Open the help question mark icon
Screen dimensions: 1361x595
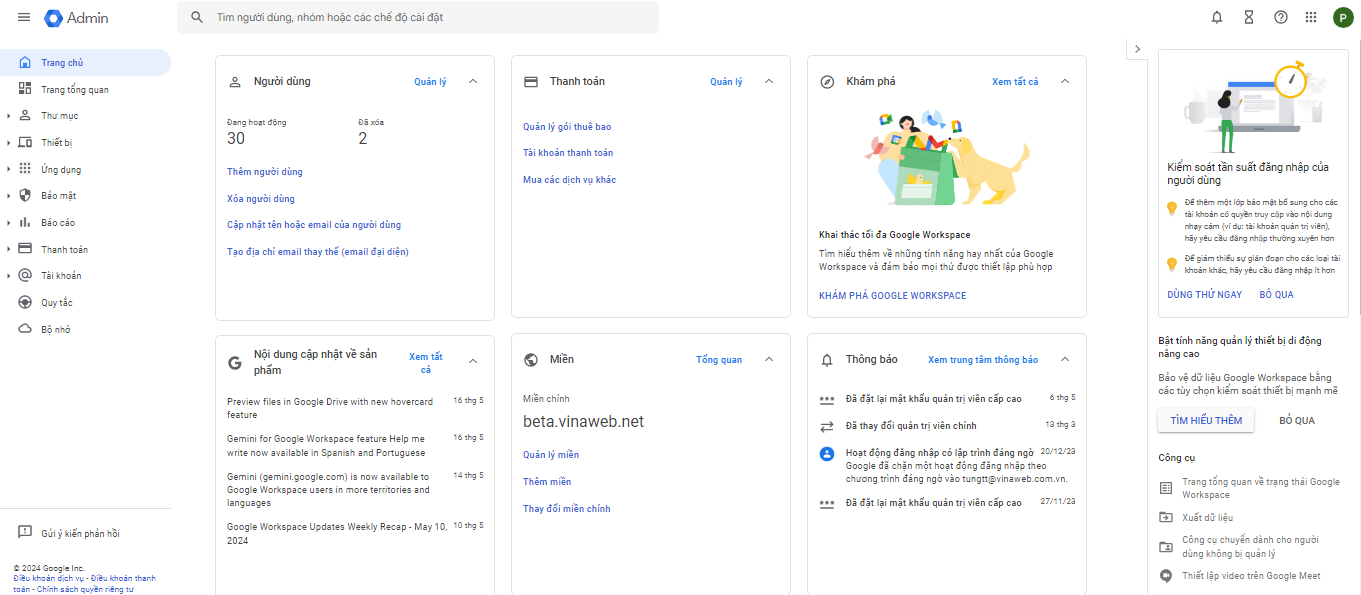[1280, 17]
